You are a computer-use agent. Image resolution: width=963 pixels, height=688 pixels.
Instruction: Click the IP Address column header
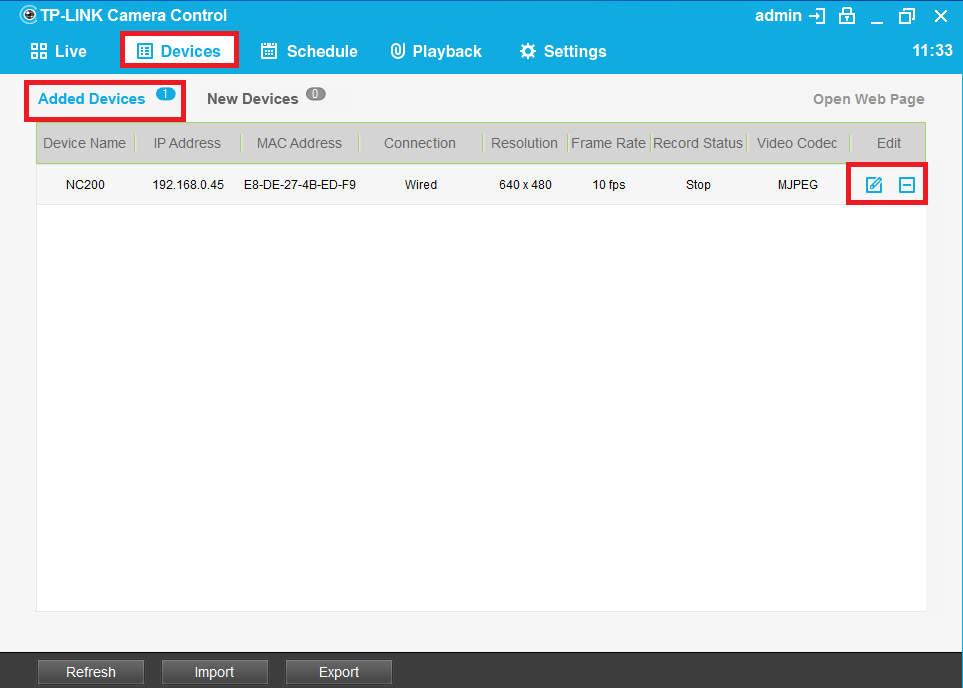187,143
